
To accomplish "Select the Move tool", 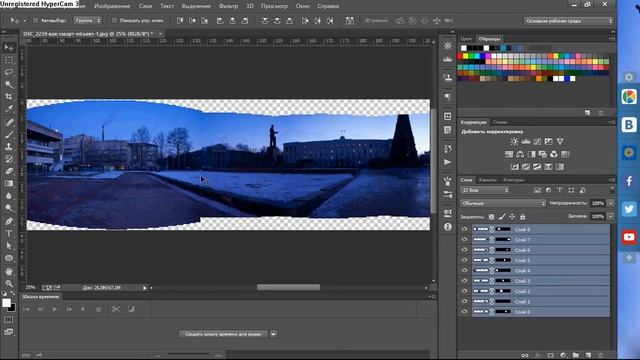I will tap(9, 48).
